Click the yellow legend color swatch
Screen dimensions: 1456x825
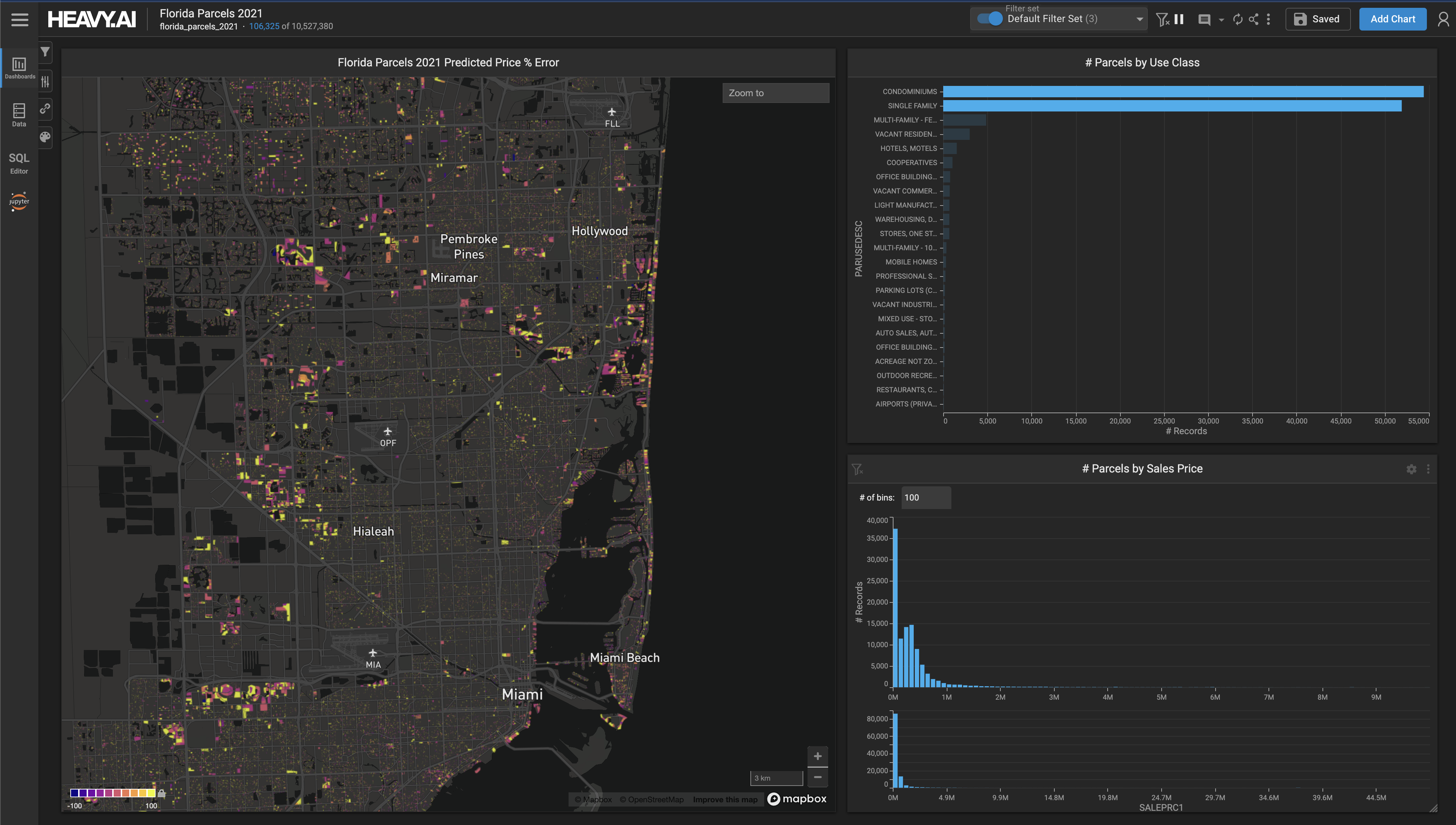tap(151, 793)
